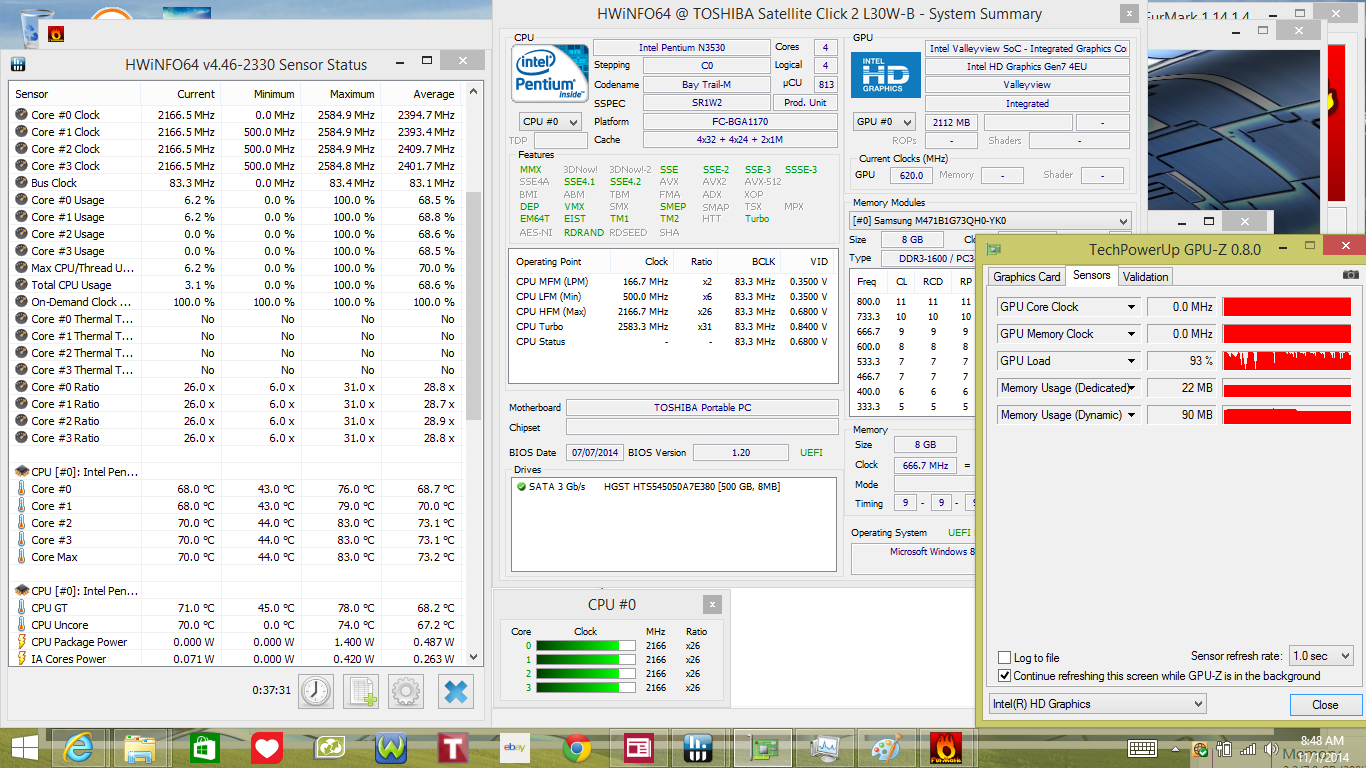Select the Total CPU Usage row
The width and height of the screenshot is (1366, 768).
235,285
